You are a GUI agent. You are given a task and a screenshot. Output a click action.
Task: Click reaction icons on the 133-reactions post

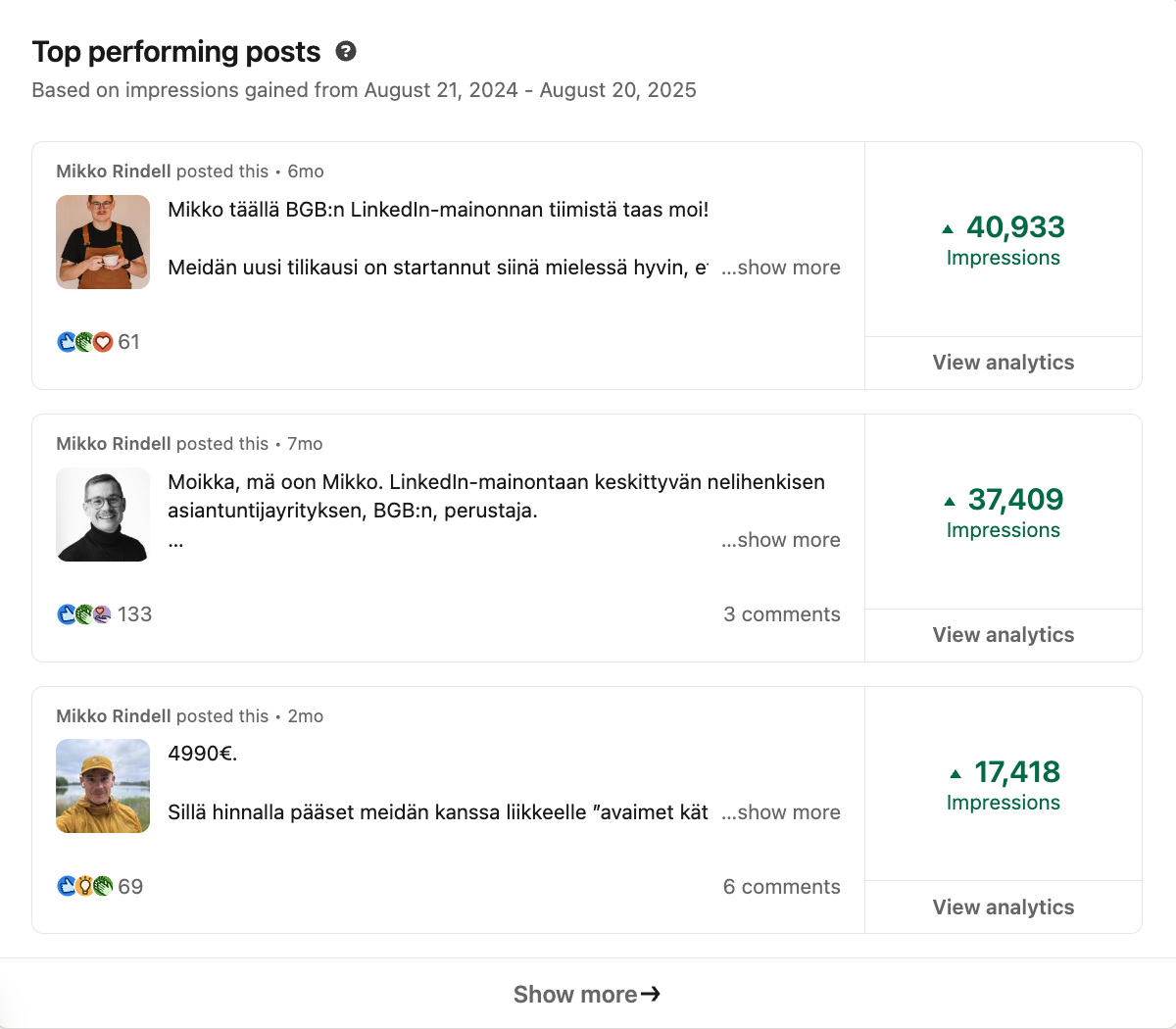pos(85,614)
